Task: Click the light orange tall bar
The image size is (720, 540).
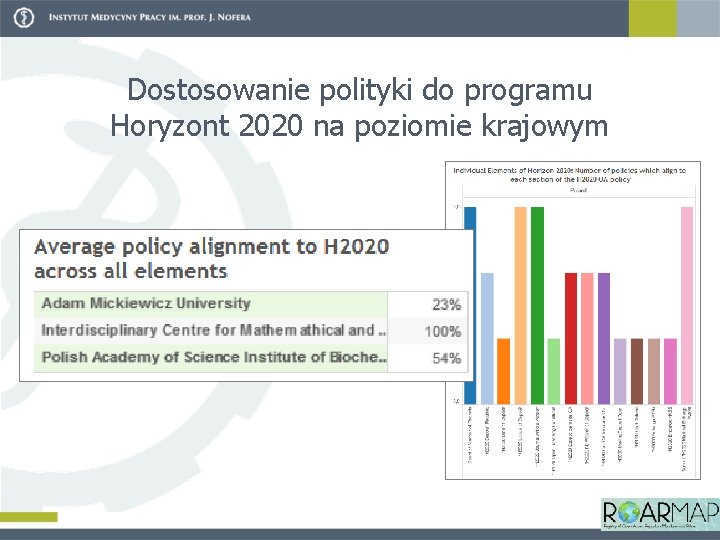Action: [x=520, y=305]
